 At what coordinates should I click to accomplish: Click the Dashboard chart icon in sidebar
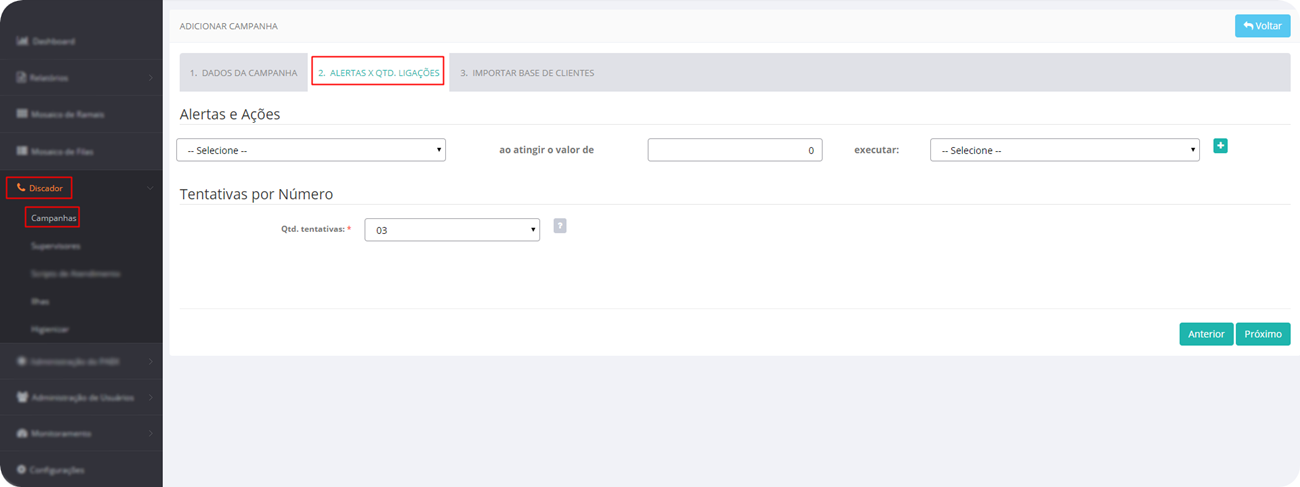click(x=21, y=41)
